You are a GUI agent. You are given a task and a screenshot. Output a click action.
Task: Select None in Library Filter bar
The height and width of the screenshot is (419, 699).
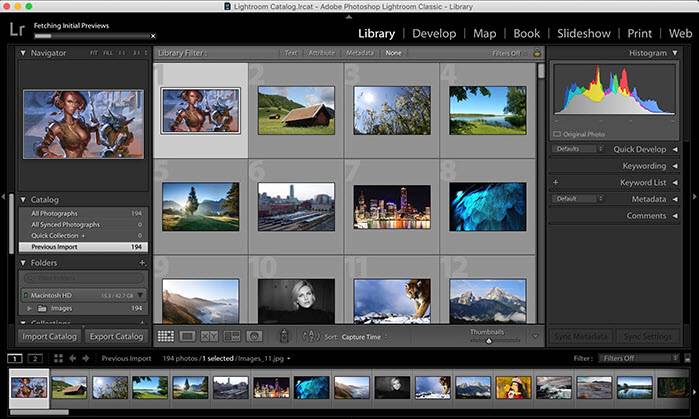tap(394, 52)
